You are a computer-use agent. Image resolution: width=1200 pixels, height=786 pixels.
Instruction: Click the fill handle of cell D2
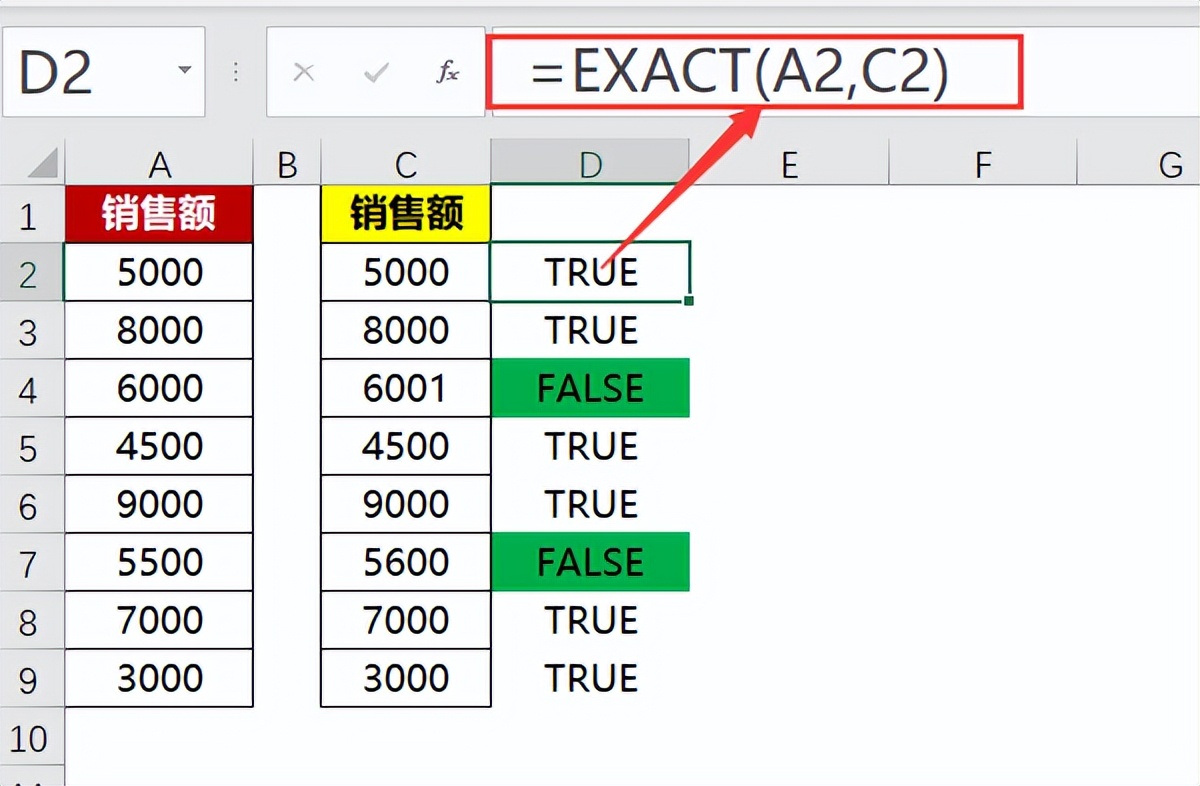coord(690,300)
